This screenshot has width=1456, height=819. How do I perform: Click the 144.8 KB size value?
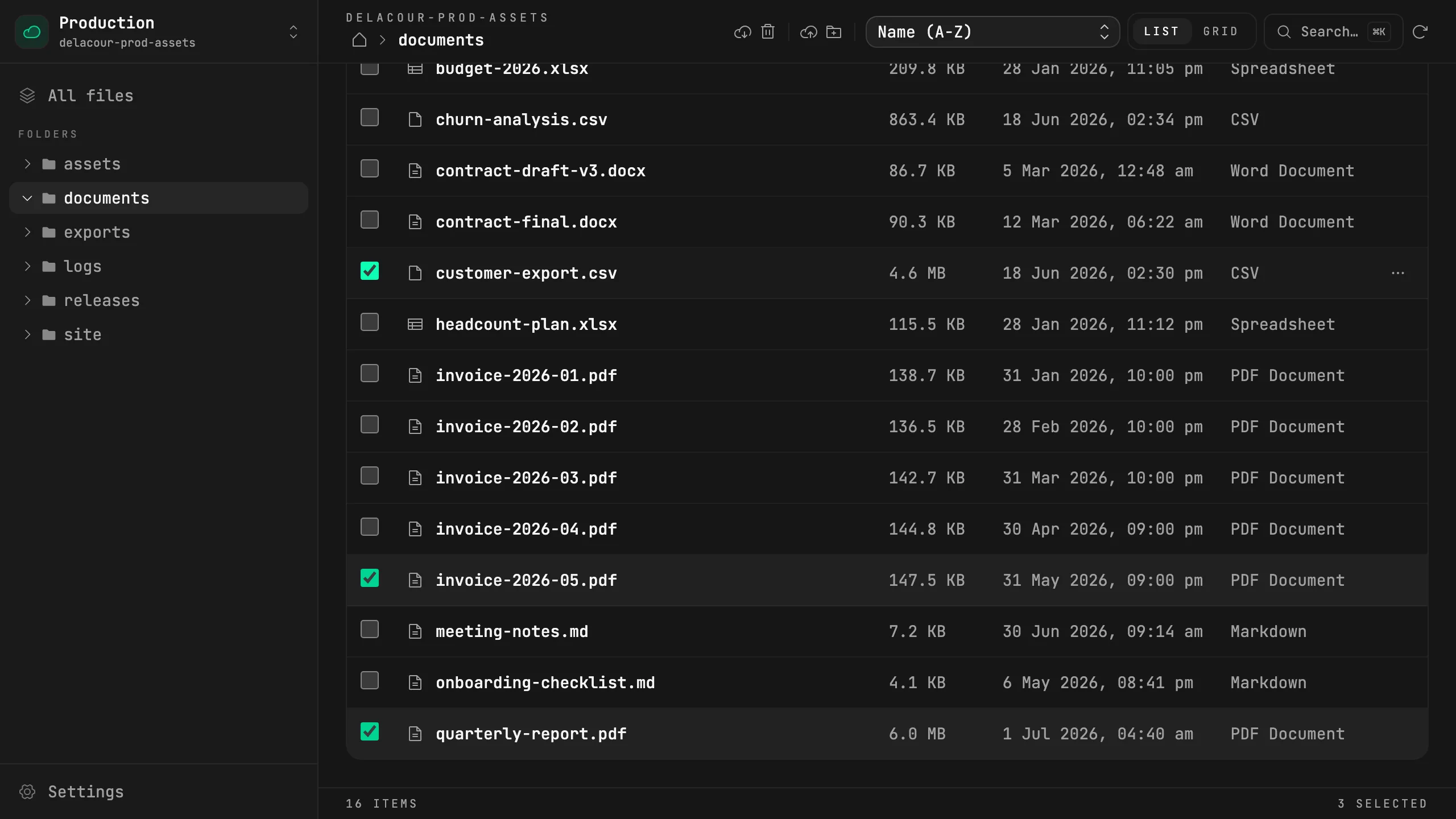coord(927,529)
